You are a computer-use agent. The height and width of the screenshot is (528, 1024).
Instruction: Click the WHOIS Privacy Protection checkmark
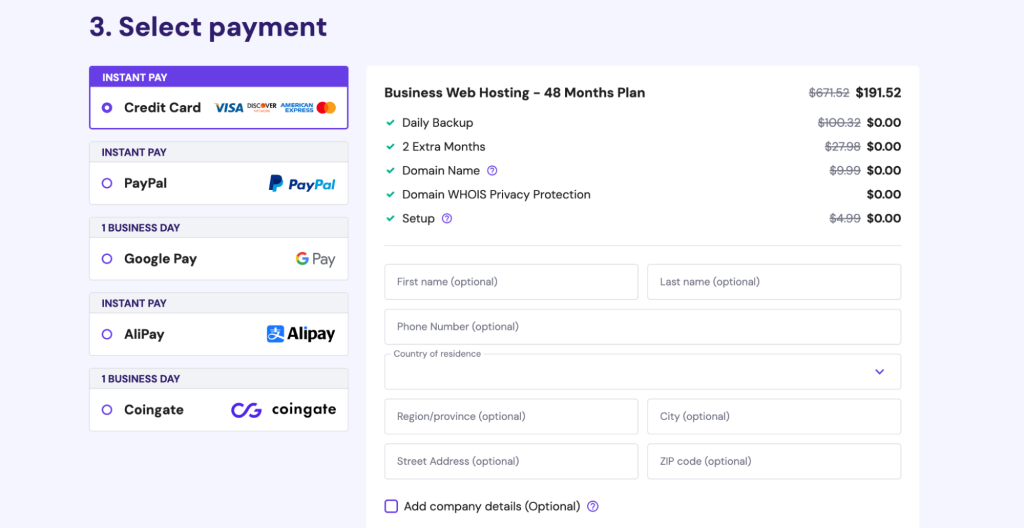click(x=391, y=195)
